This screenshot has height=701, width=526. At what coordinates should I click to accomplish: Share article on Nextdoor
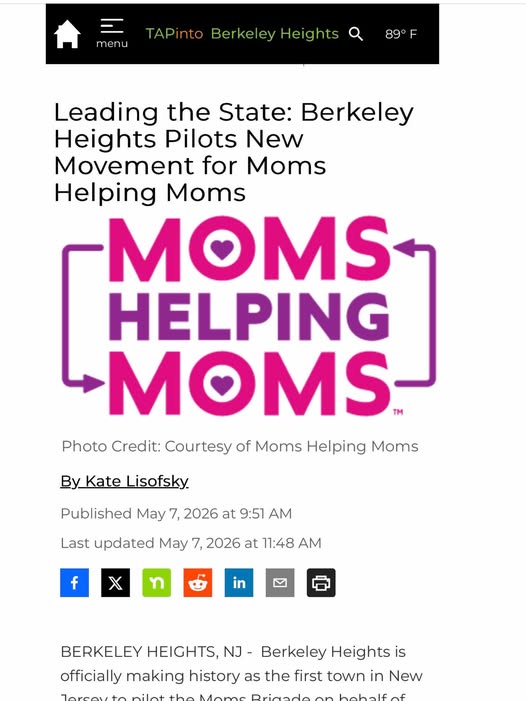point(156,583)
